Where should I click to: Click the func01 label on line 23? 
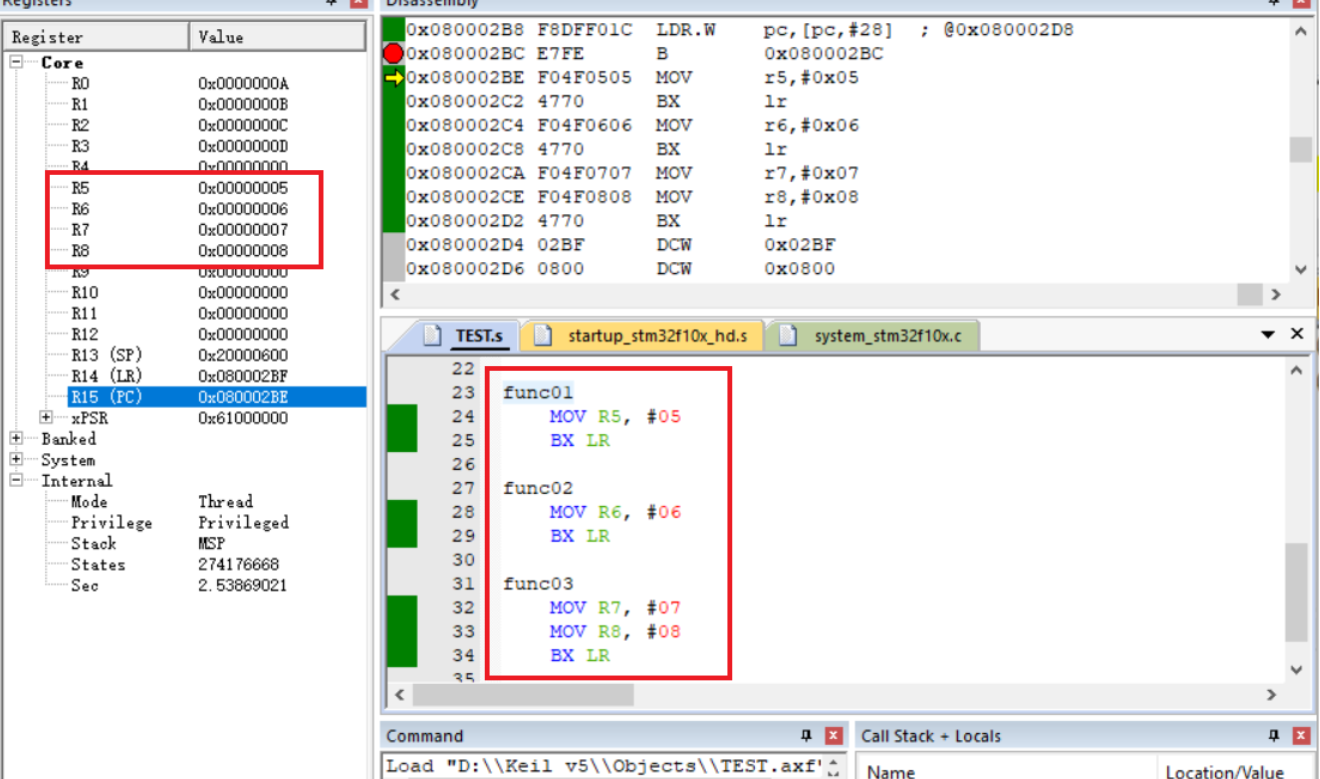coord(538,393)
